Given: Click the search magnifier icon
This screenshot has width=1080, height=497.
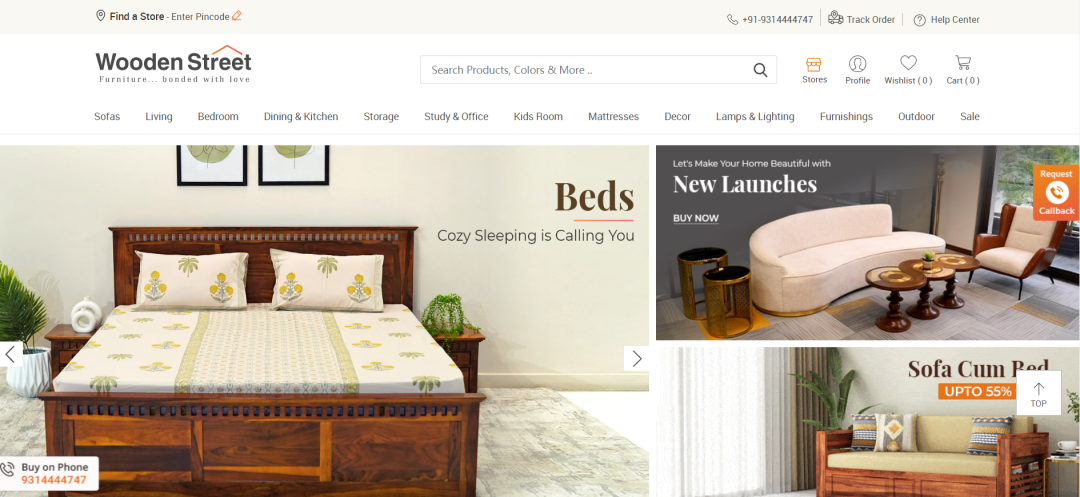Looking at the screenshot, I should 760,70.
